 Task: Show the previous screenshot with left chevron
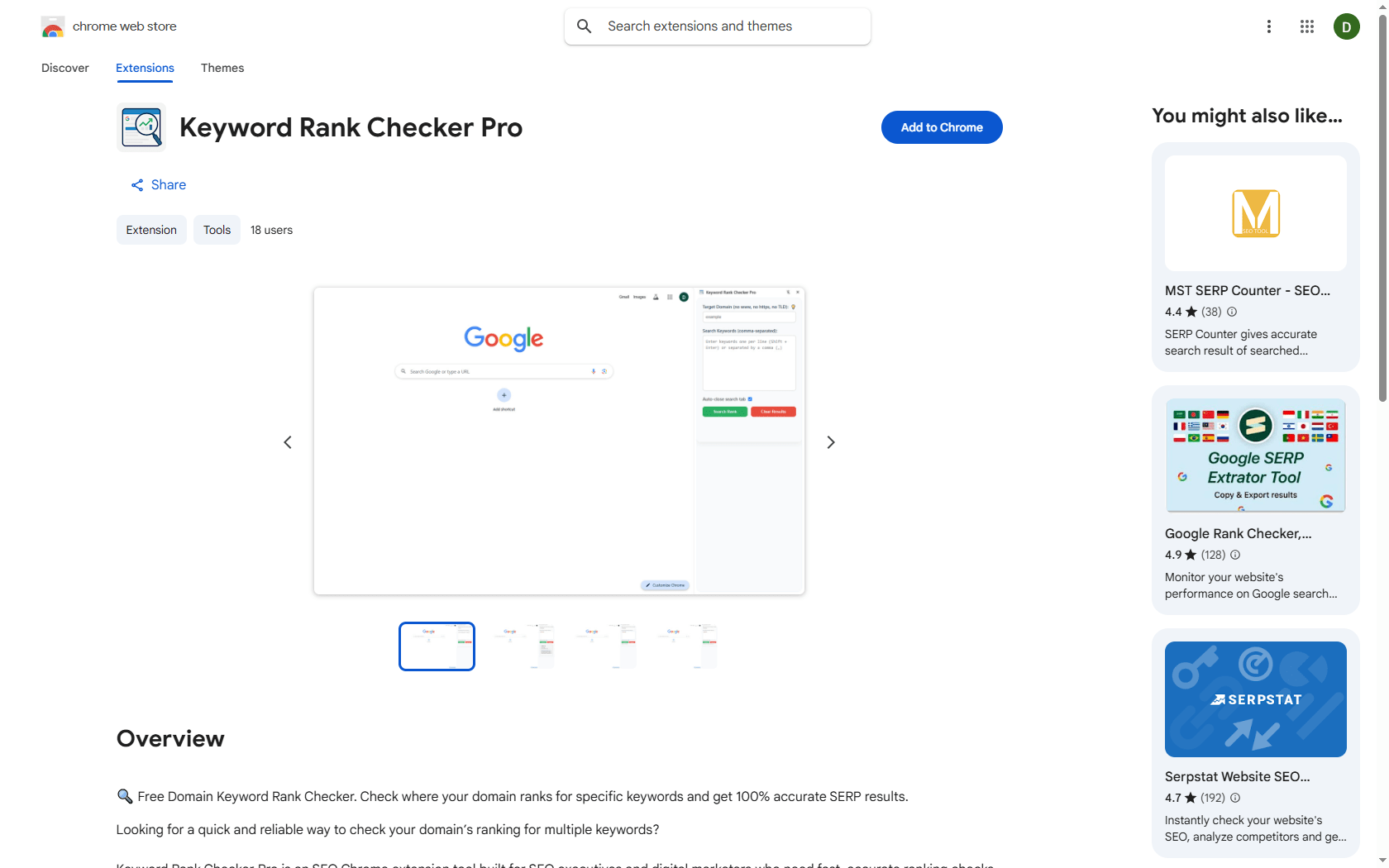[288, 442]
